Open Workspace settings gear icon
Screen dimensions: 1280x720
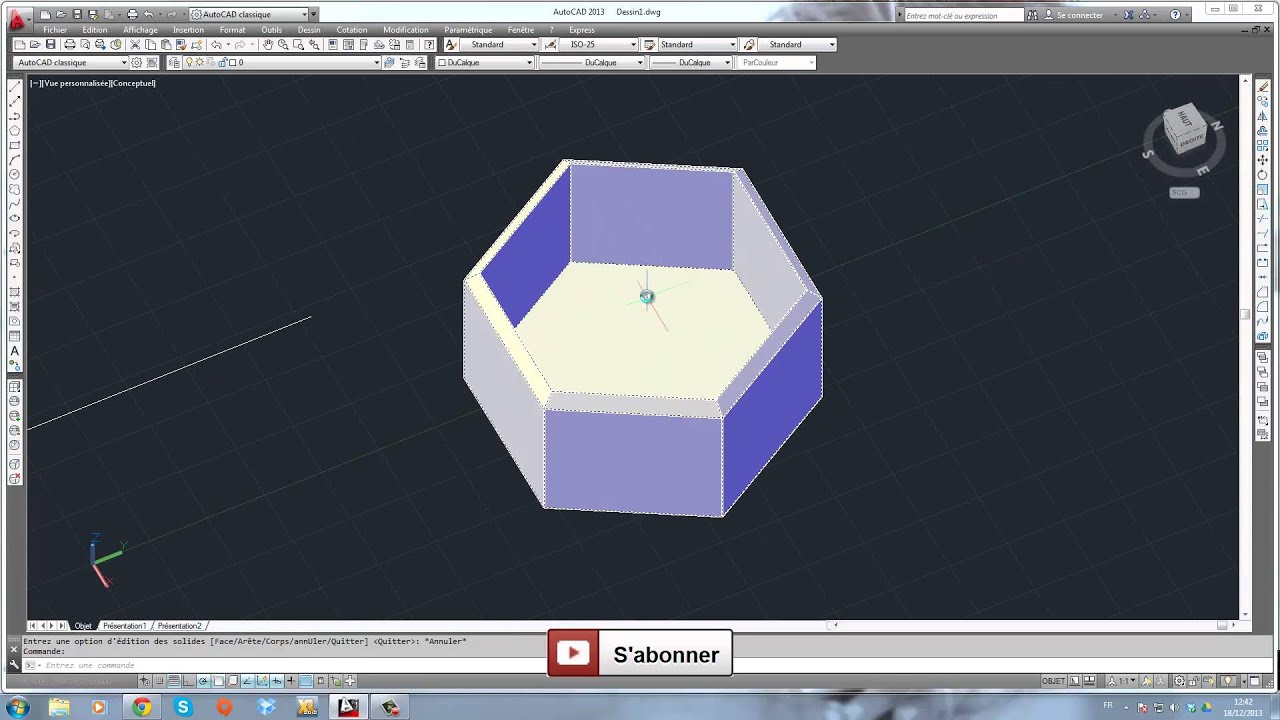(x=137, y=62)
